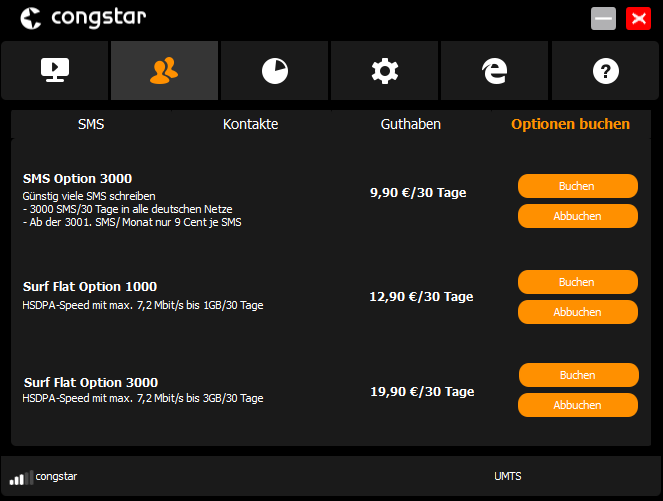
Task: Open help with the question mark icon
Action: point(605,71)
